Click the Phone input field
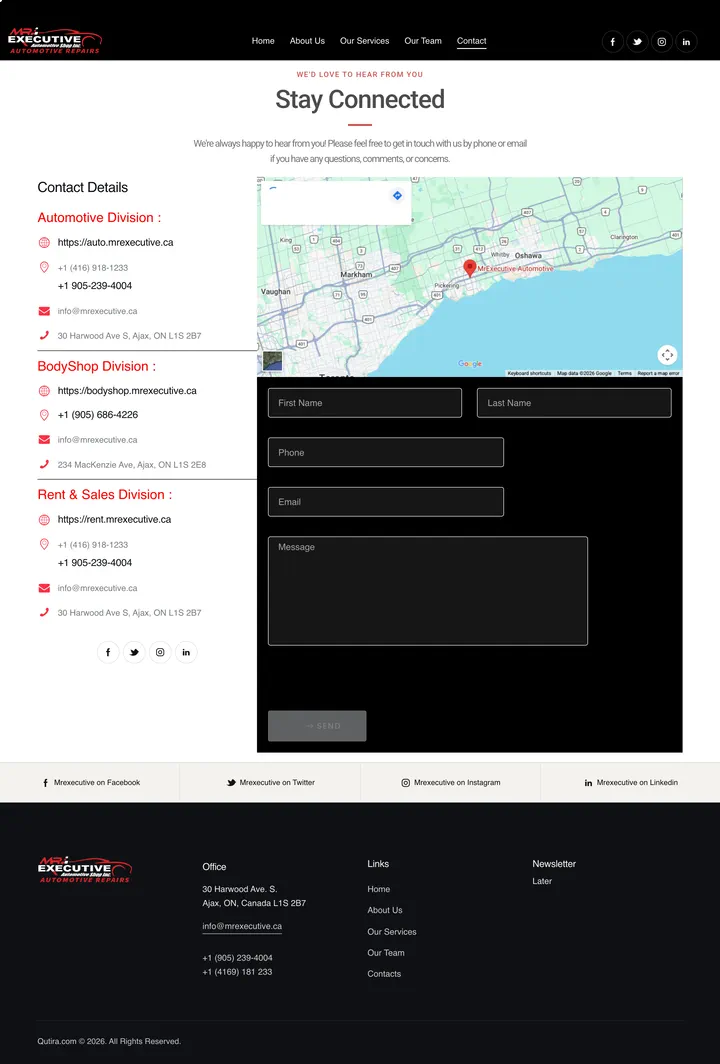Viewport: 720px width, 1064px height. tap(386, 453)
